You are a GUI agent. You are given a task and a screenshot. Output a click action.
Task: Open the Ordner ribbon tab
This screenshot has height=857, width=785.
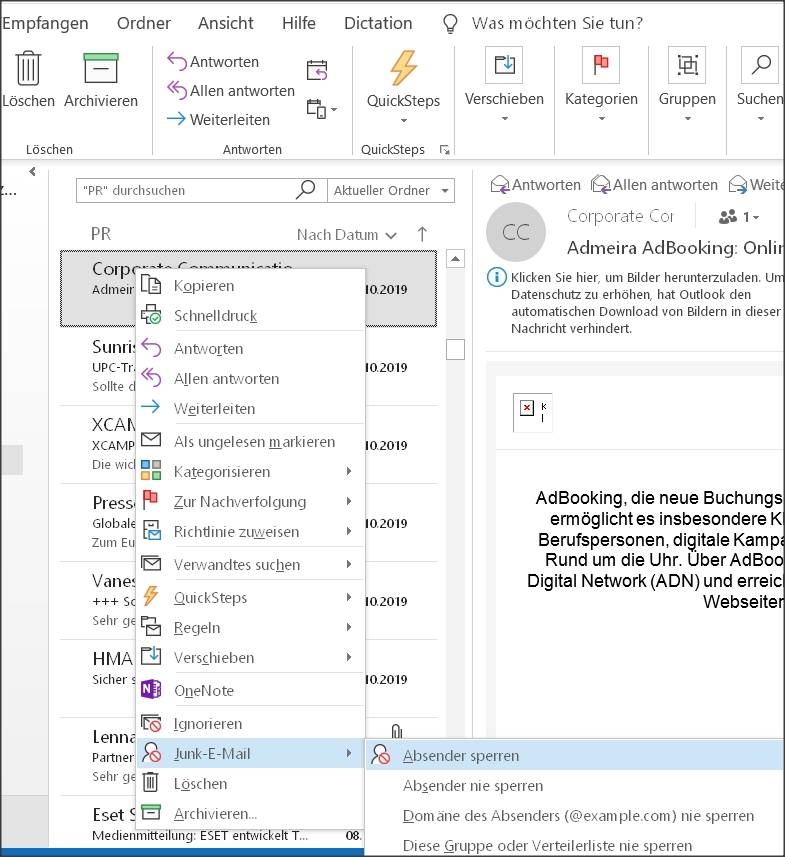click(x=144, y=23)
